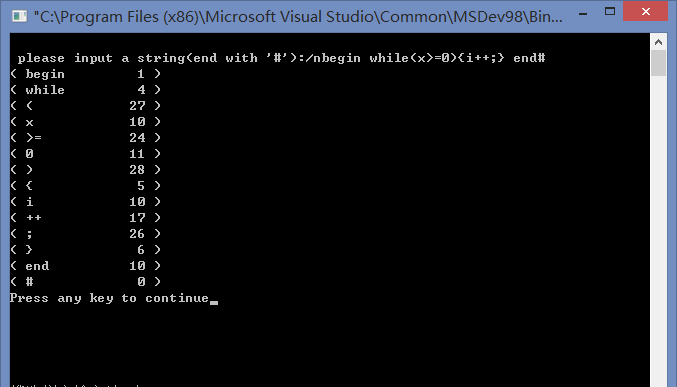Click the '# 0' token output line
This screenshot has width=677, height=387.
85,282
